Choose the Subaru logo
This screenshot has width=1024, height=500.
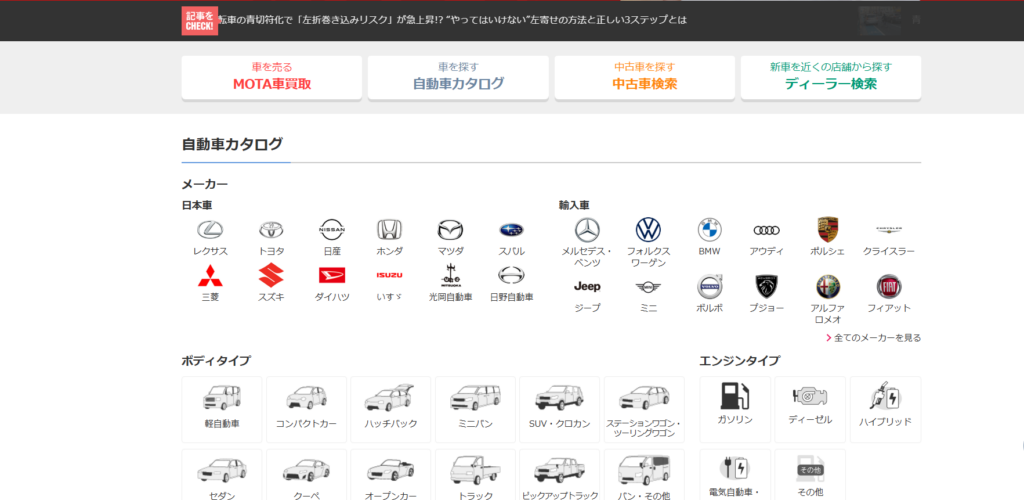click(511, 230)
